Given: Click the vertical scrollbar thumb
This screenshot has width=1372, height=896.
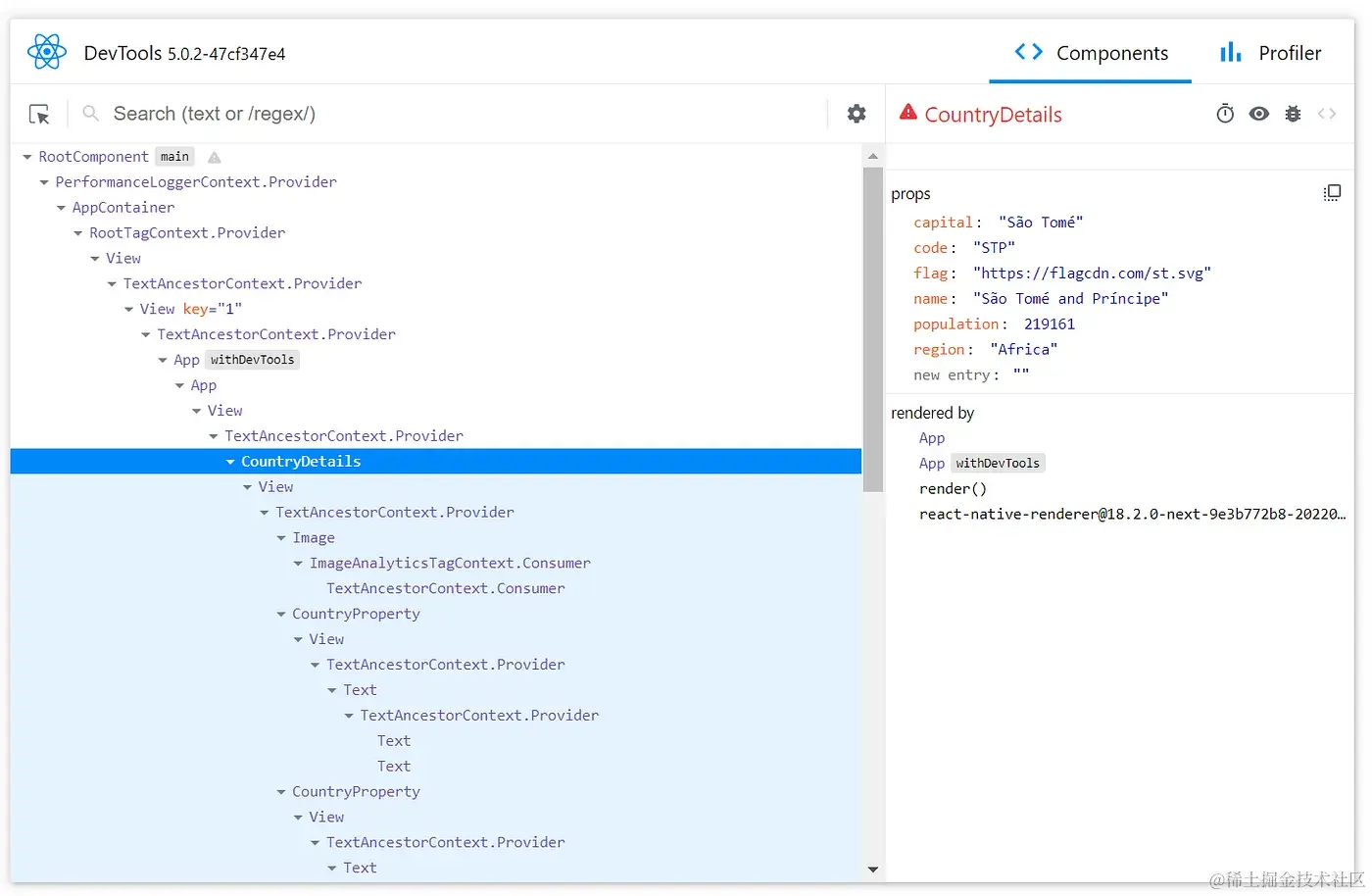Looking at the screenshot, I should [x=872, y=329].
